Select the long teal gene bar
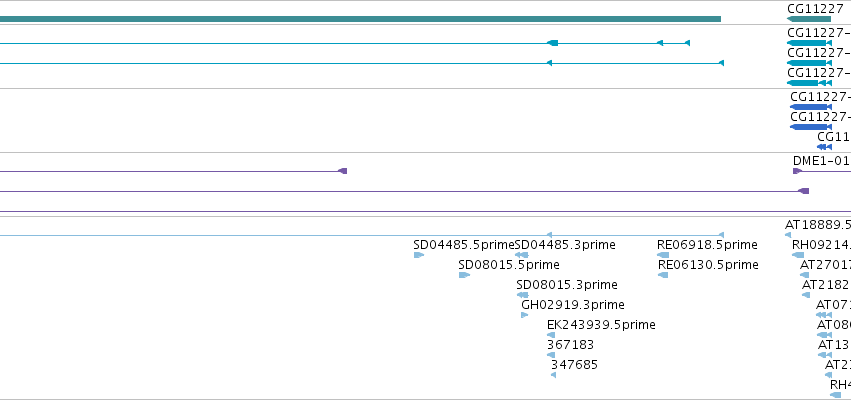The width and height of the screenshot is (851, 400). pyautogui.click(x=360, y=19)
